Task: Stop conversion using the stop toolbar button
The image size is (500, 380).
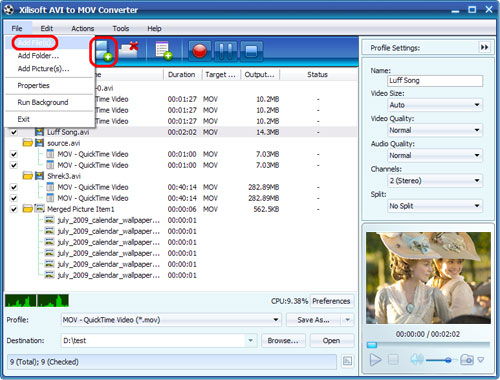Action: [251, 51]
